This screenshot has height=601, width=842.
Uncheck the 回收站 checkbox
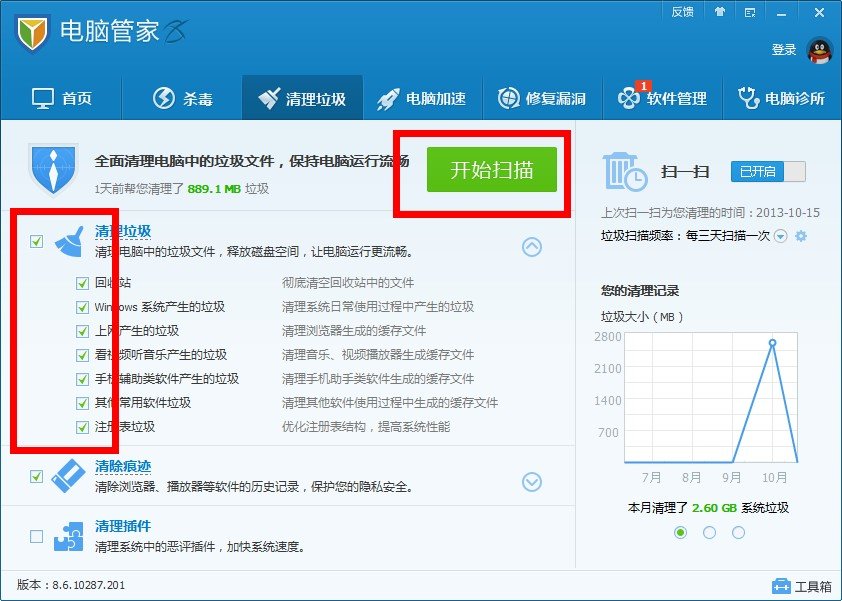coord(82,284)
